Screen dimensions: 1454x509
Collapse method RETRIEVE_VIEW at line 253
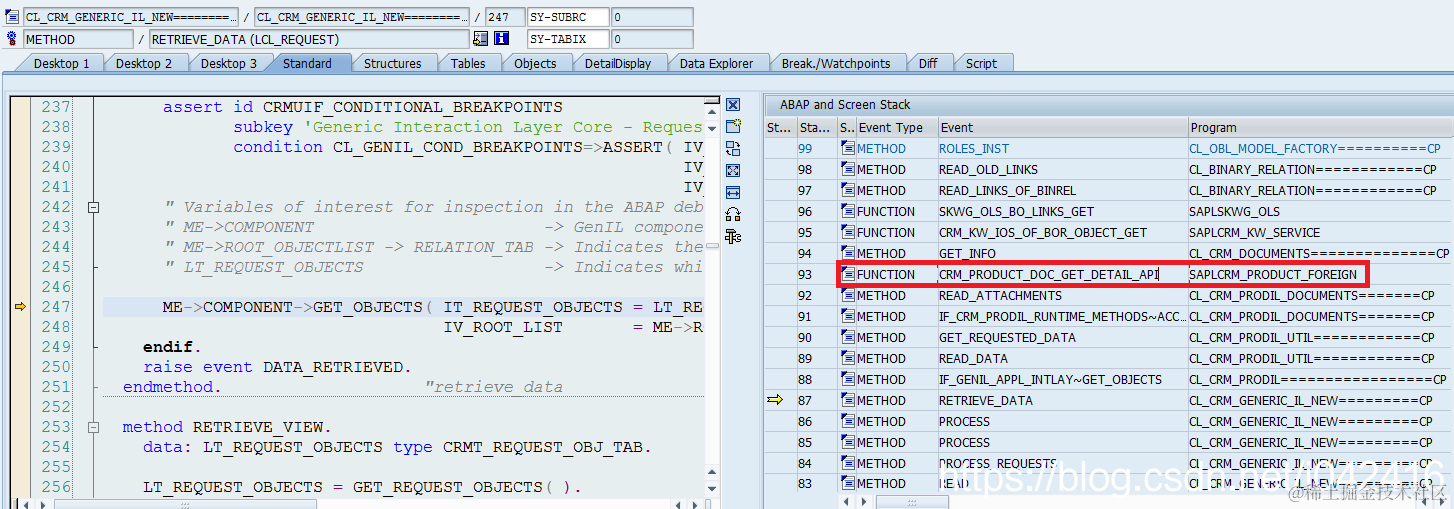tap(94, 427)
